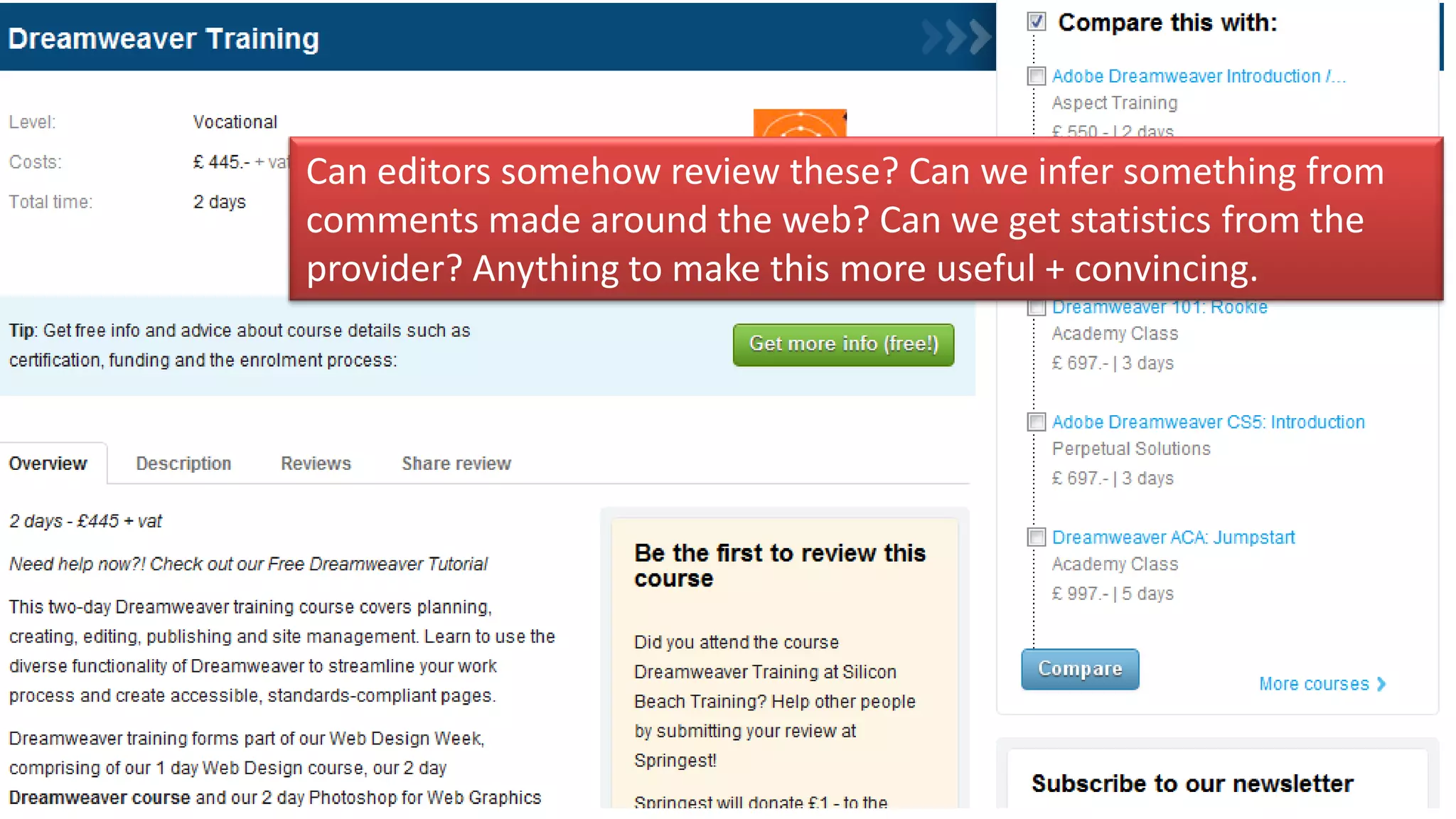
Task: Click the '£ 445.-' cost value
Action: (221, 162)
